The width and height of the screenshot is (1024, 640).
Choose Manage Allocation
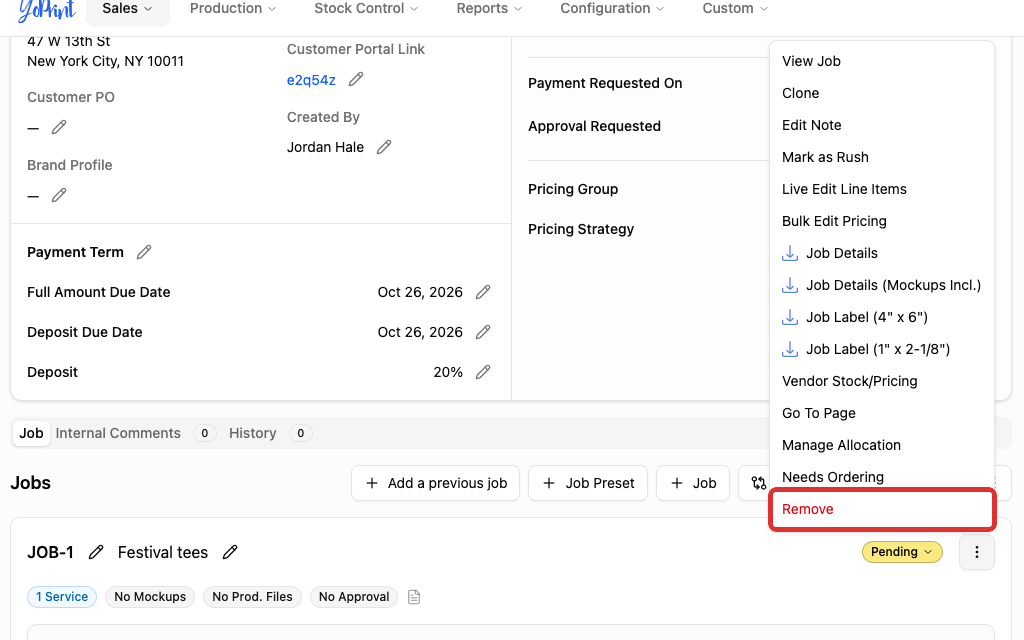[x=882, y=445]
